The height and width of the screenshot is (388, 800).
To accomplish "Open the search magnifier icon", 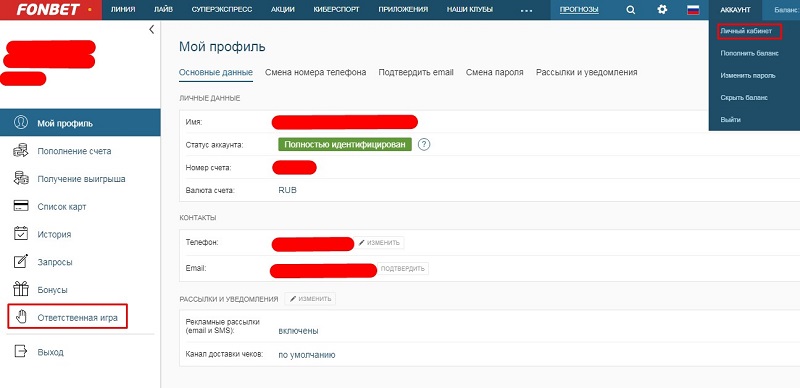I will pos(631,10).
